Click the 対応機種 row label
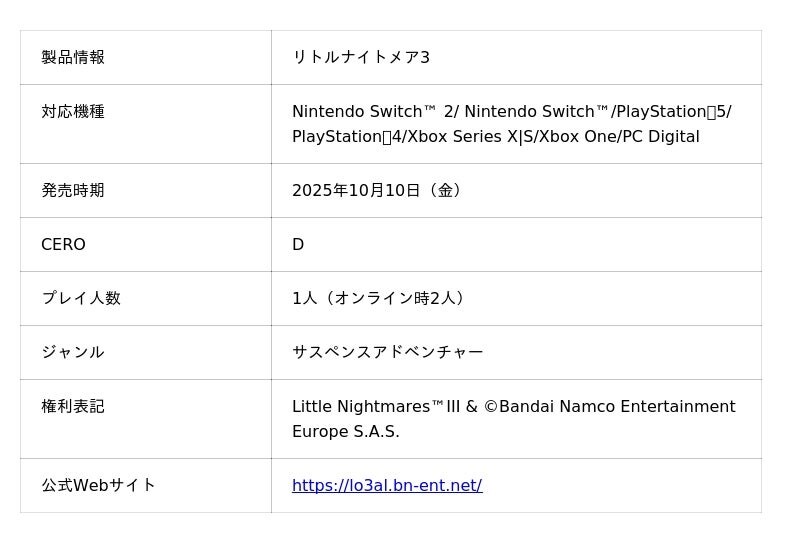The image size is (800, 543). point(73,112)
